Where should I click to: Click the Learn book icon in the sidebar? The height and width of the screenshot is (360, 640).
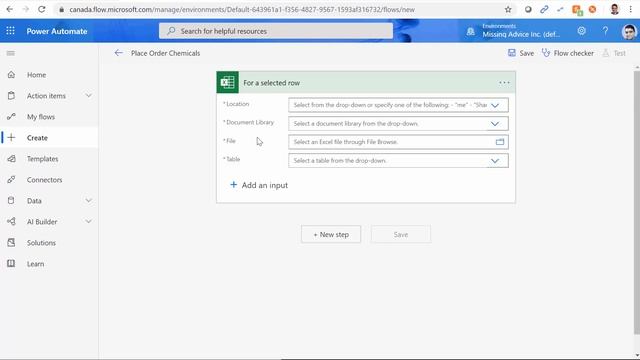[x=11, y=264]
